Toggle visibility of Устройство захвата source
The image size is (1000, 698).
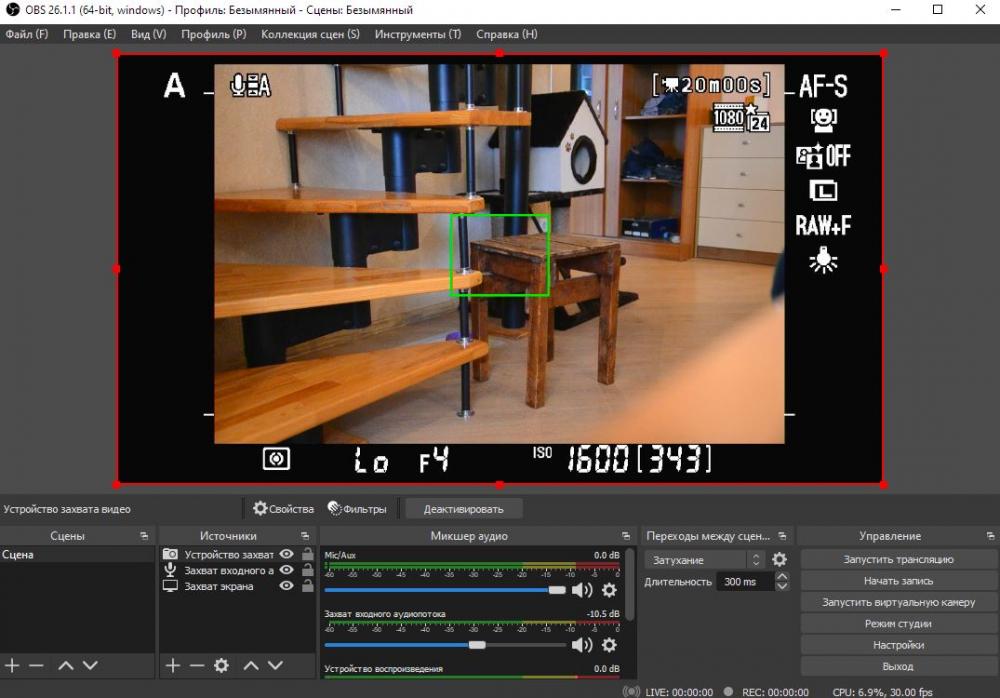(x=287, y=554)
